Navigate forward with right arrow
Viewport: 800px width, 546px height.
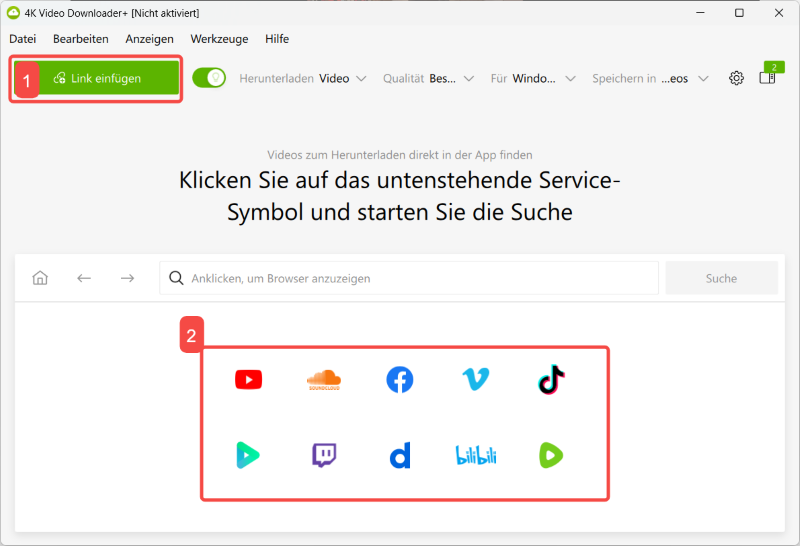128,278
